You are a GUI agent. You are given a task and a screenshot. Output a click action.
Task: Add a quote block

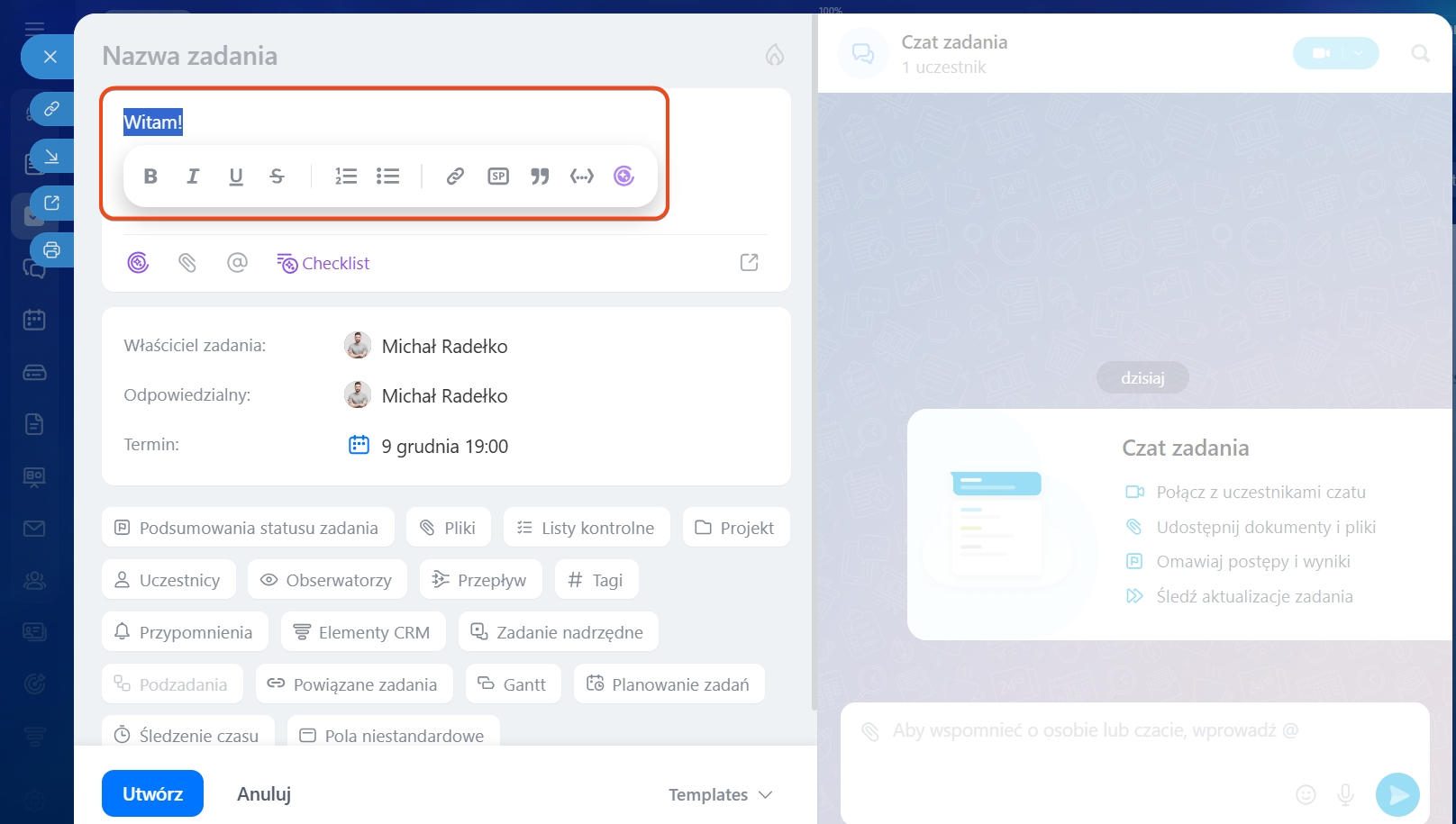tap(540, 177)
